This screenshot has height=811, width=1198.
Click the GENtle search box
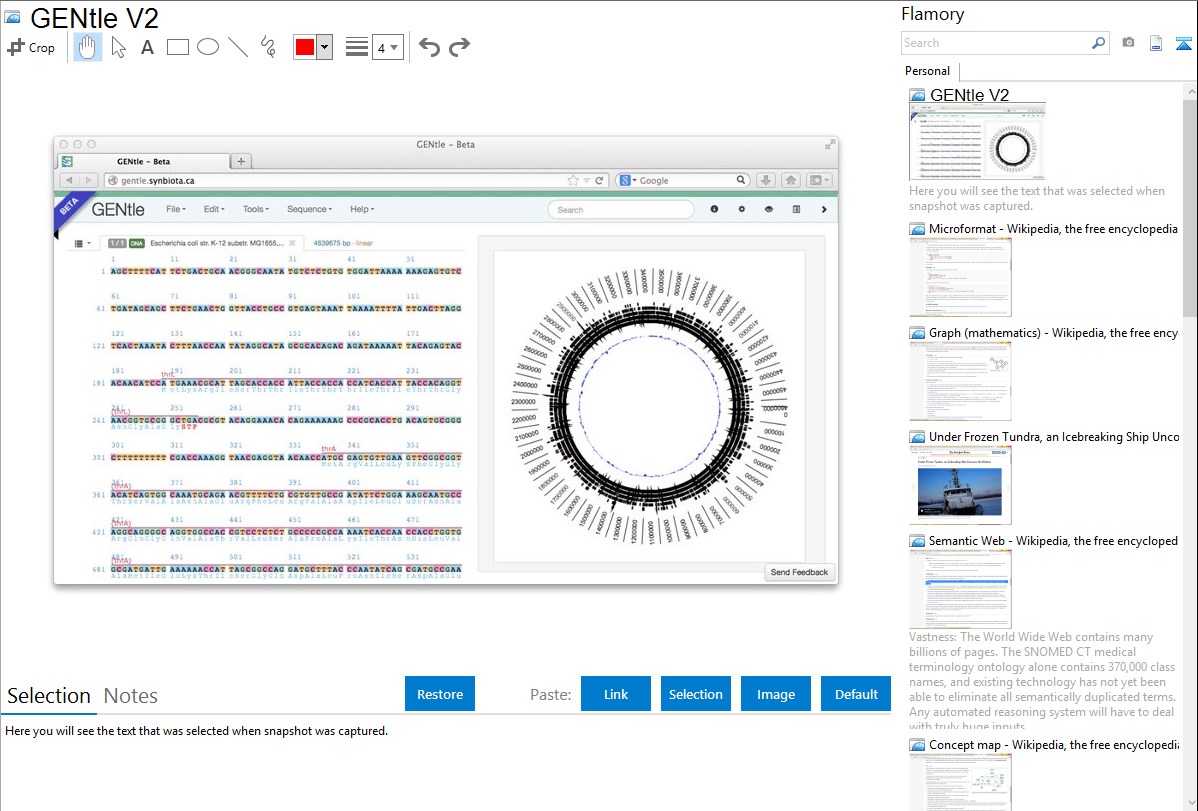coord(620,209)
